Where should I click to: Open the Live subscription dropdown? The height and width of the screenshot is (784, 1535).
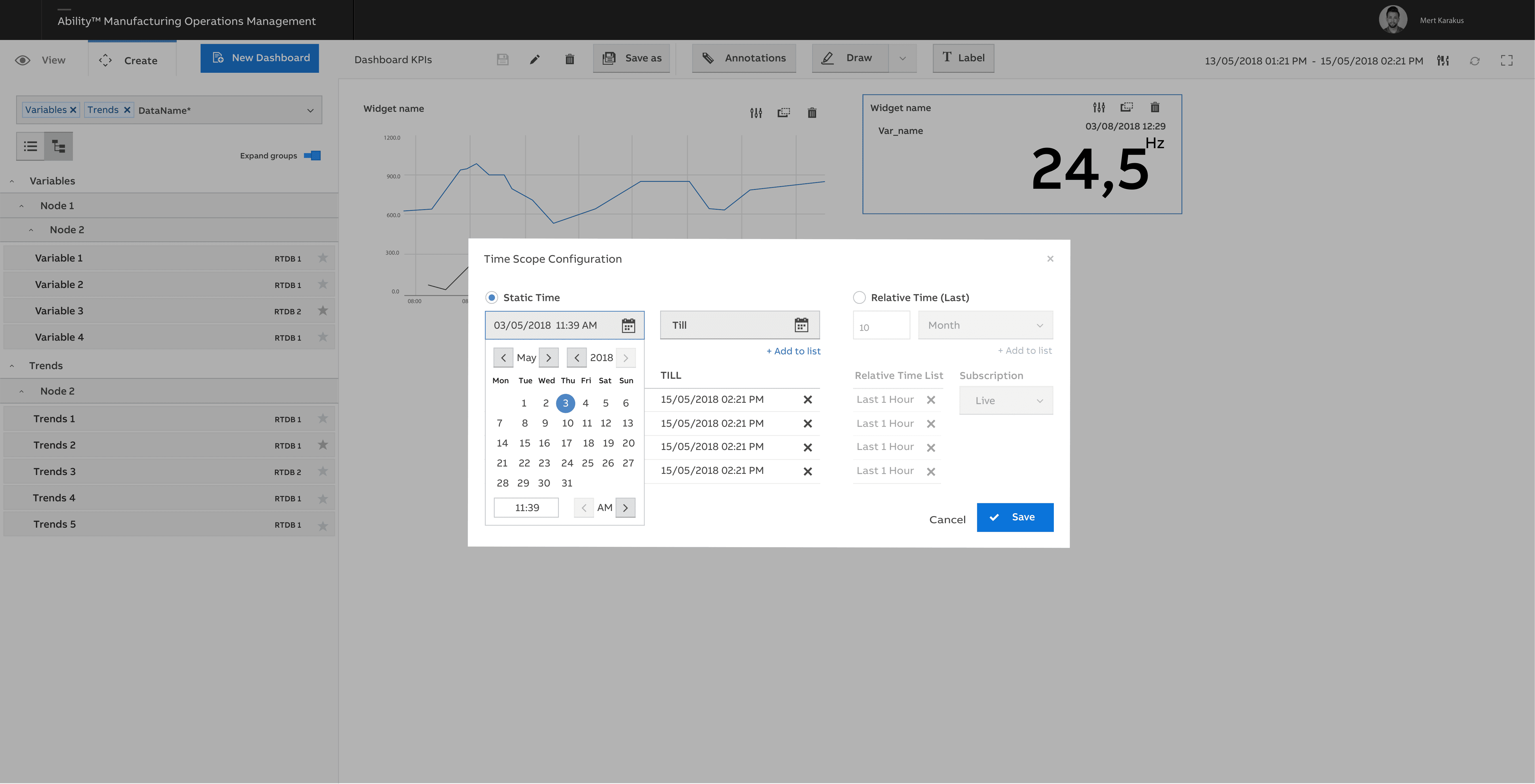coord(1005,400)
